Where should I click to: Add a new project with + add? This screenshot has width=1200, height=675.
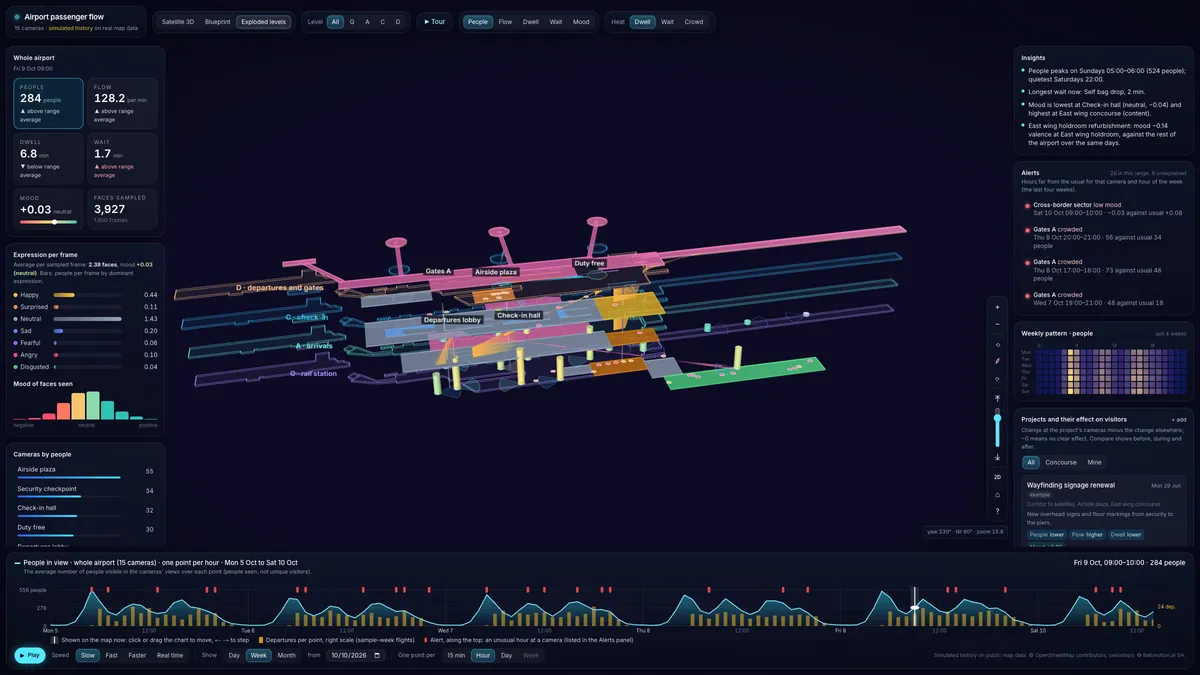coord(1178,419)
